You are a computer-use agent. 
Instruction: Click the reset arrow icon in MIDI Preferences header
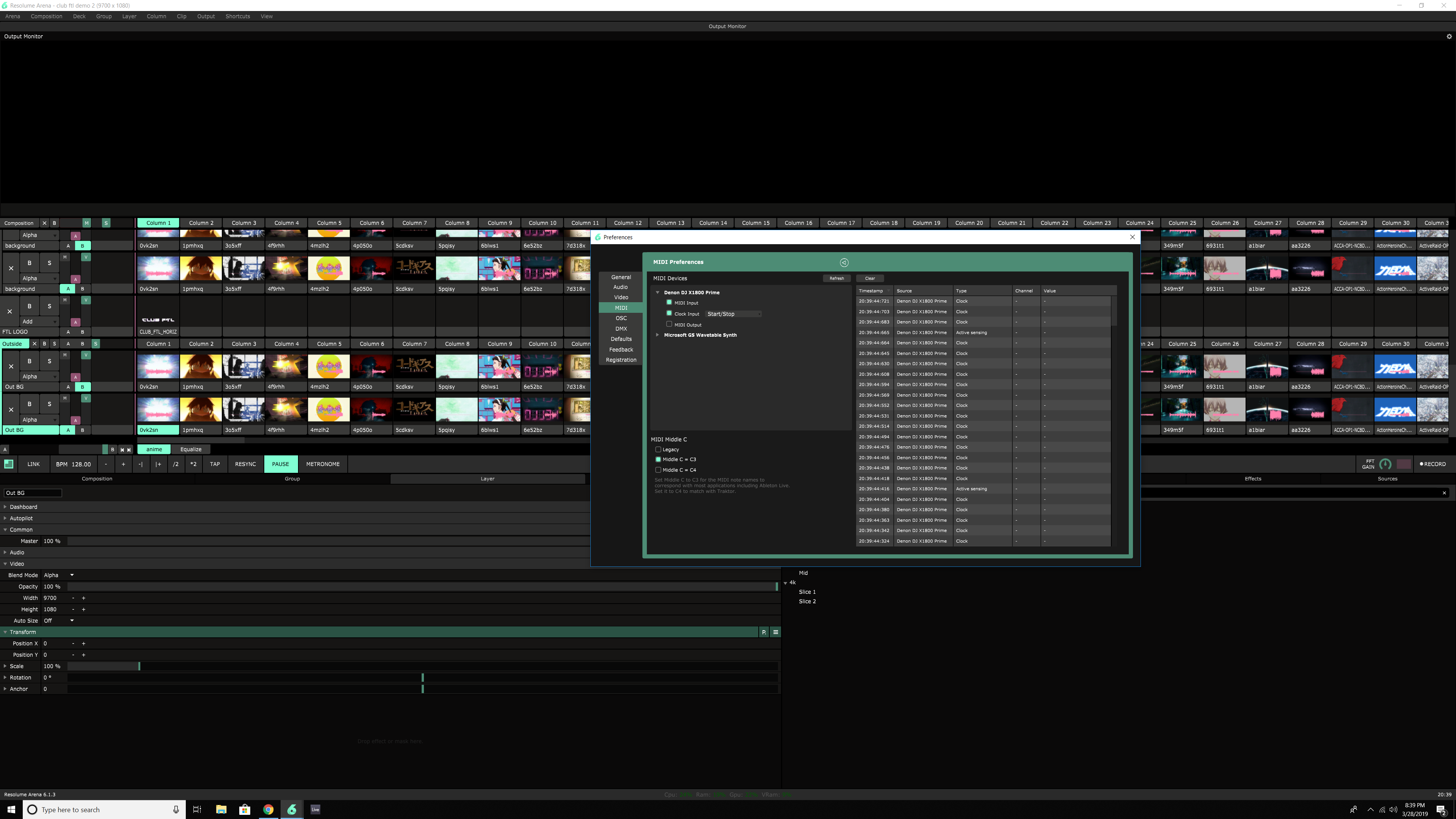(844, 262)
